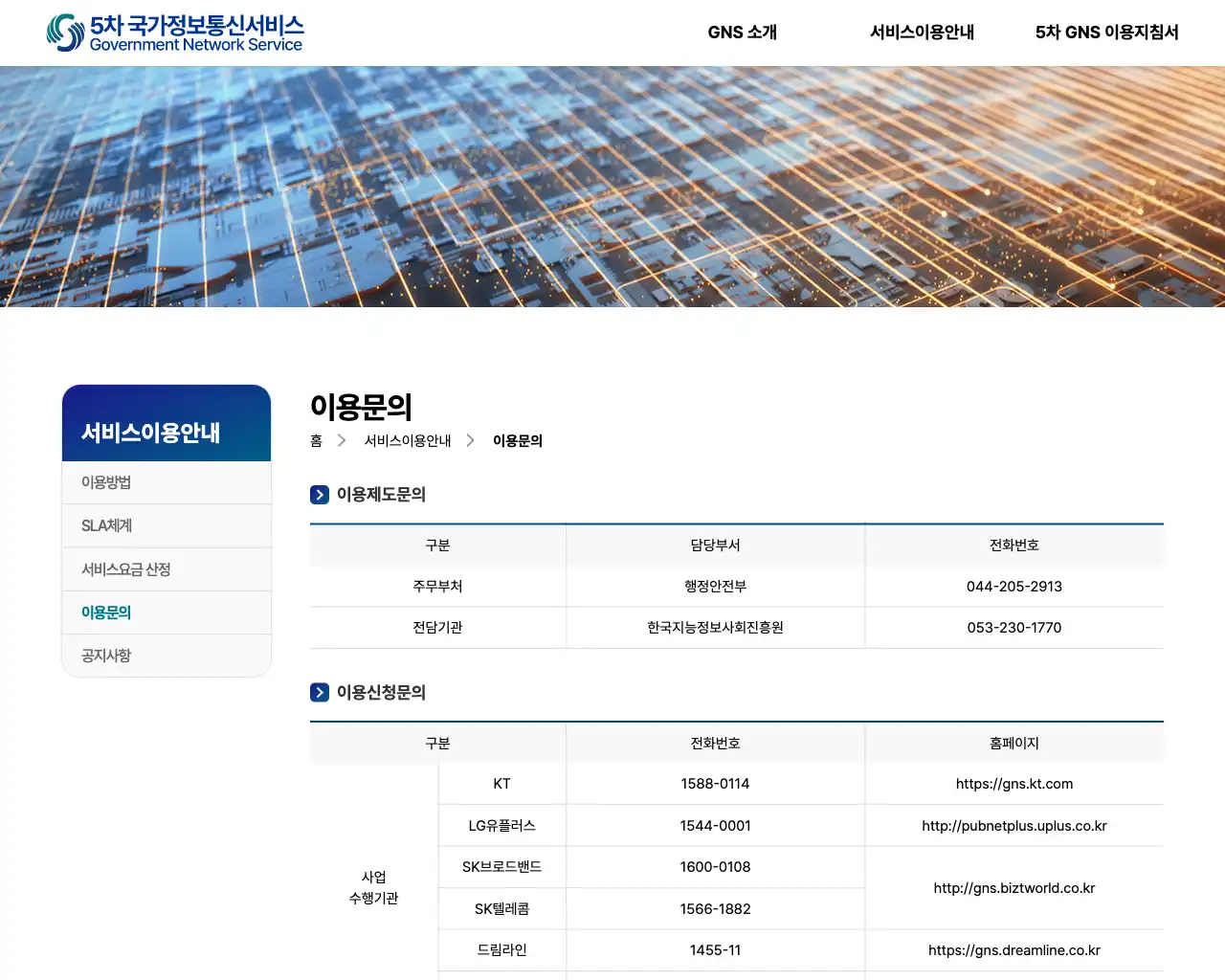Click 서비스이용안내 in the breadcrumb trail
Viewport: 1225px width, 980px height.
(x=408, y=440)
